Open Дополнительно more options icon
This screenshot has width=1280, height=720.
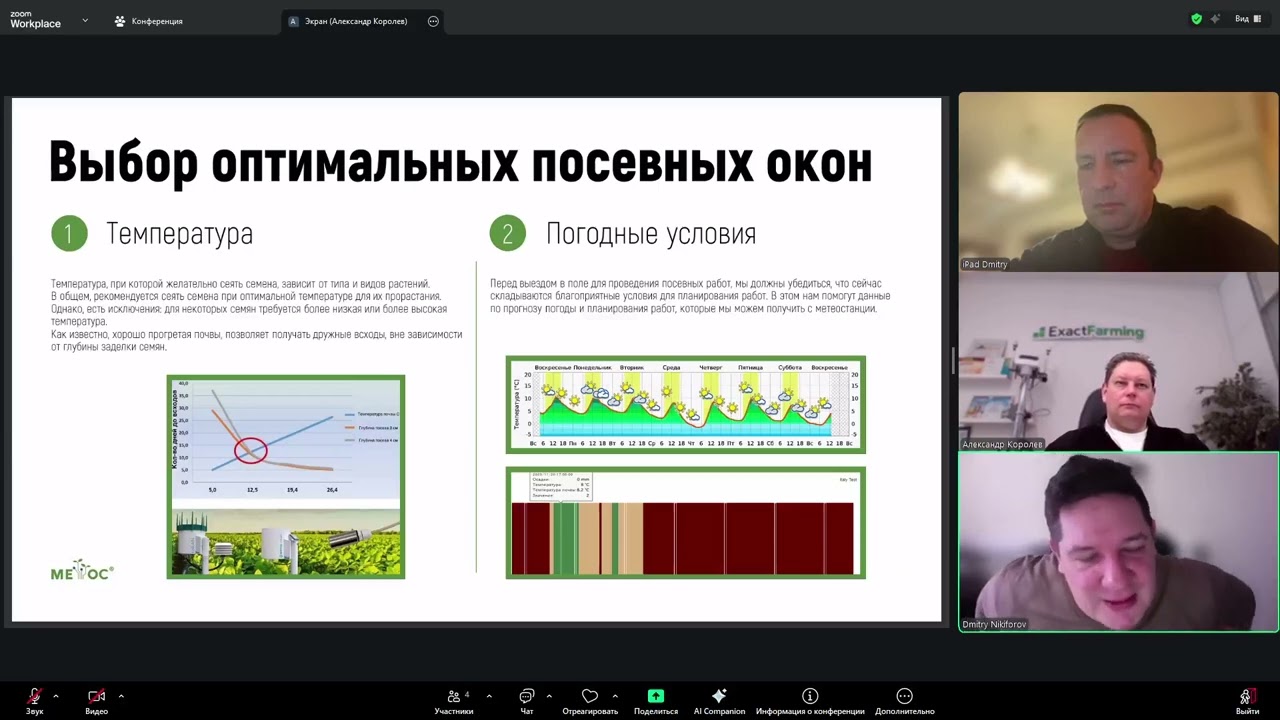pos(905,696)
